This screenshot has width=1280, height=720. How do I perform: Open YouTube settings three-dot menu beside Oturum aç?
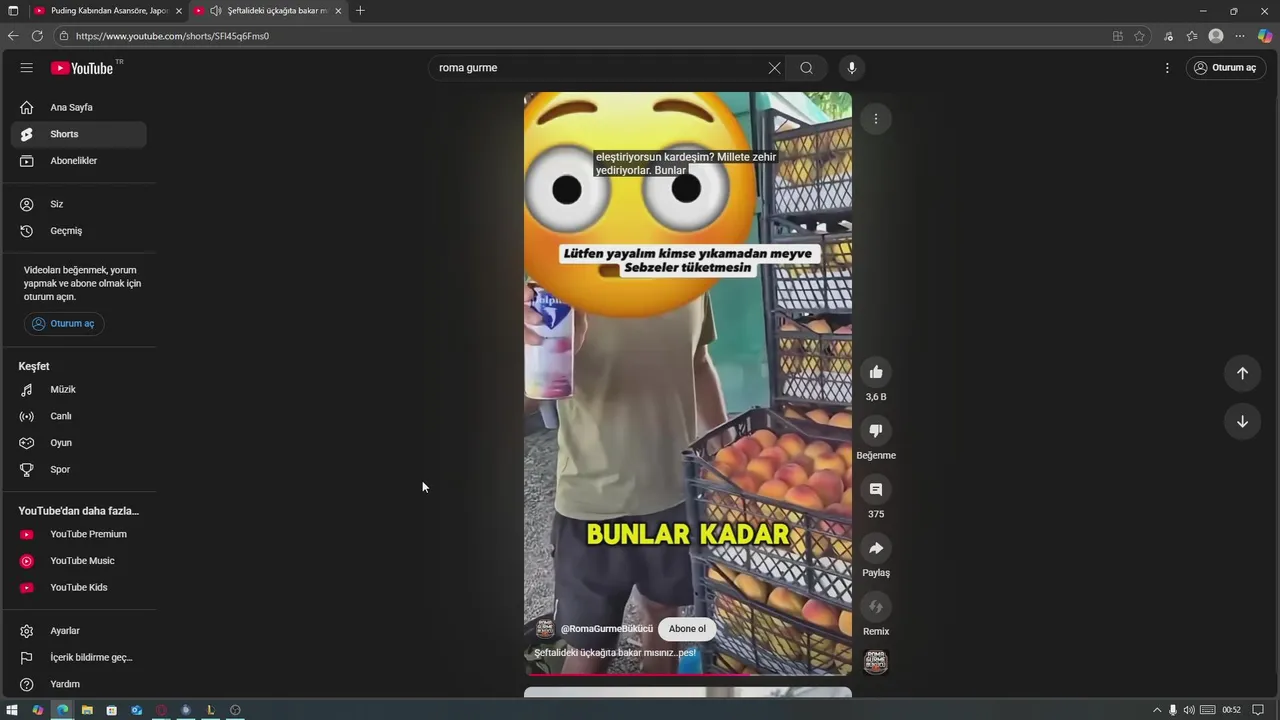coord(1167,68)
